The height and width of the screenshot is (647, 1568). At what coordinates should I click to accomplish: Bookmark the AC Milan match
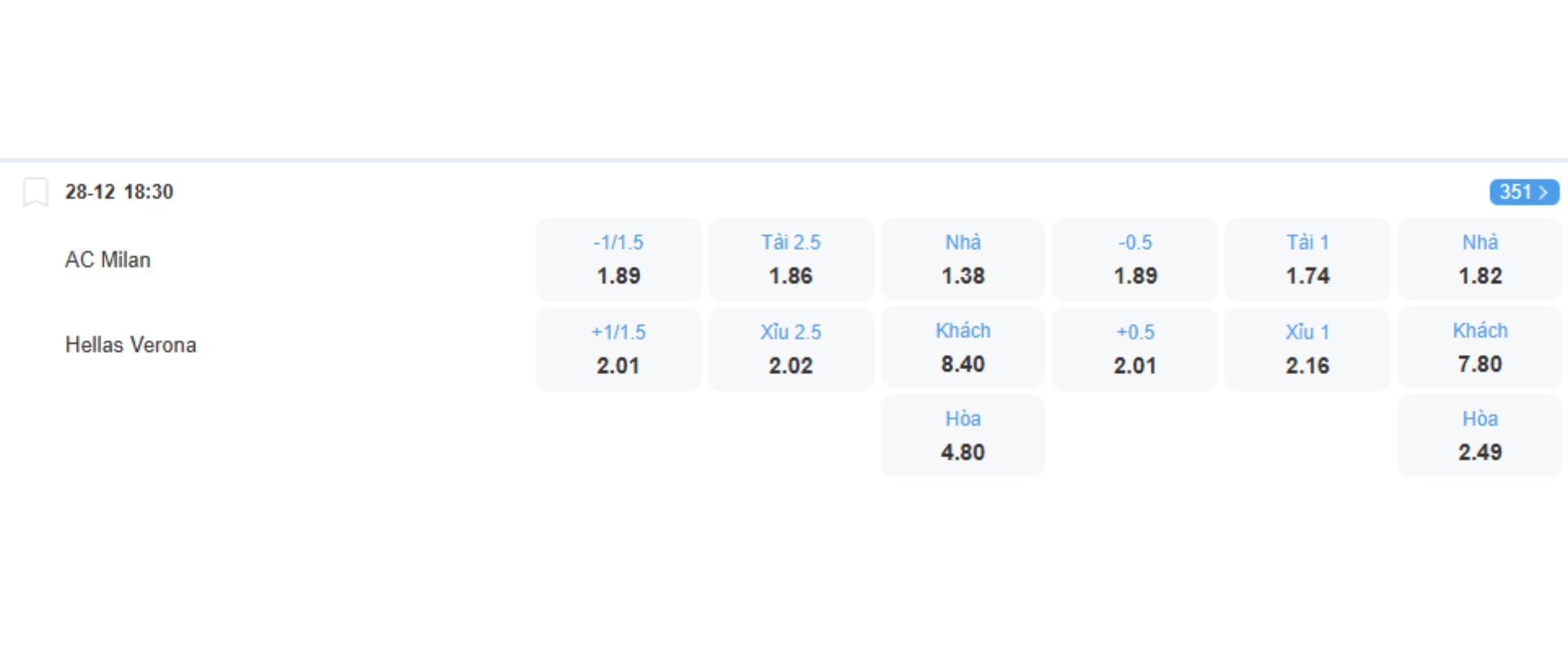coord(35,192)
